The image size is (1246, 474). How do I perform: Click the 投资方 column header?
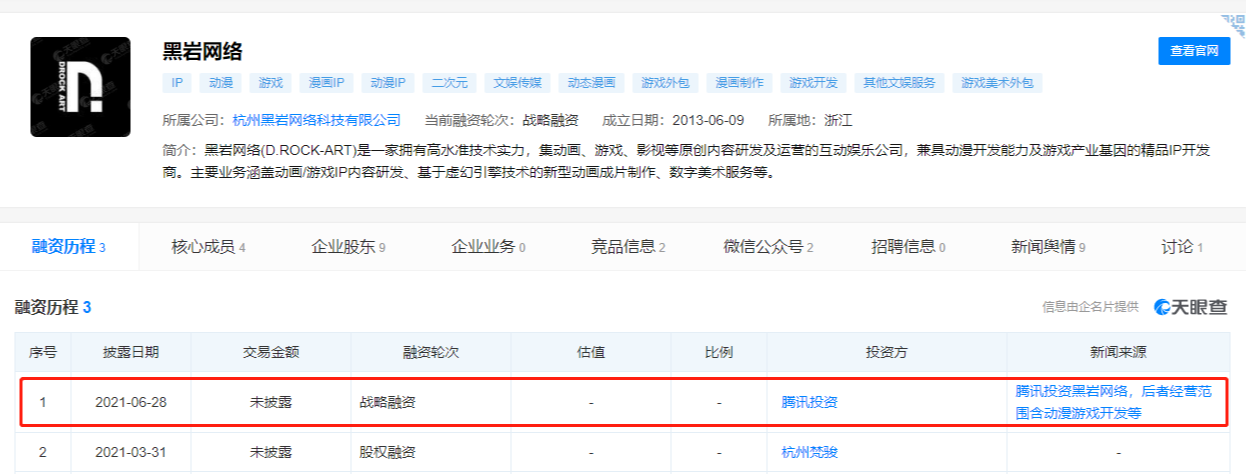887,352
